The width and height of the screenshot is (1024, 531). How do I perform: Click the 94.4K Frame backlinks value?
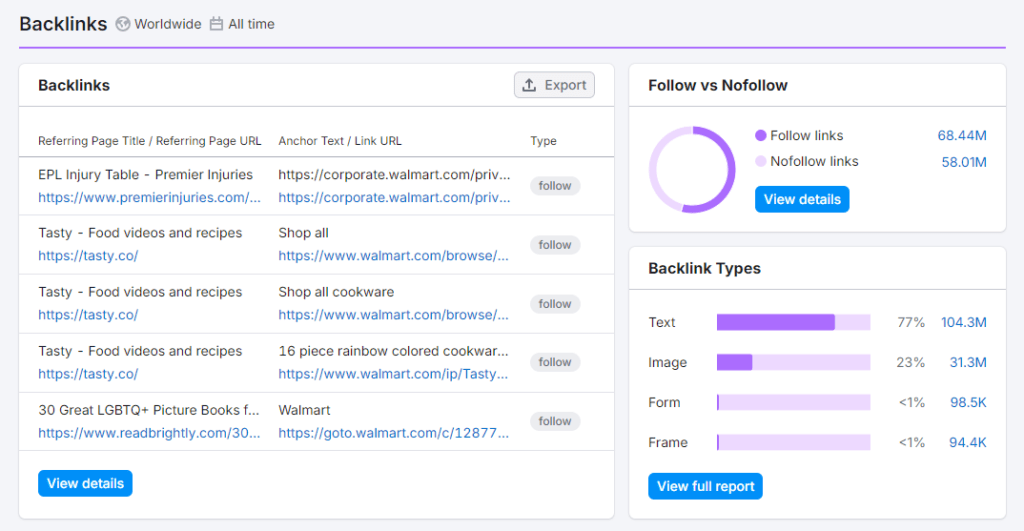[968, 442]
